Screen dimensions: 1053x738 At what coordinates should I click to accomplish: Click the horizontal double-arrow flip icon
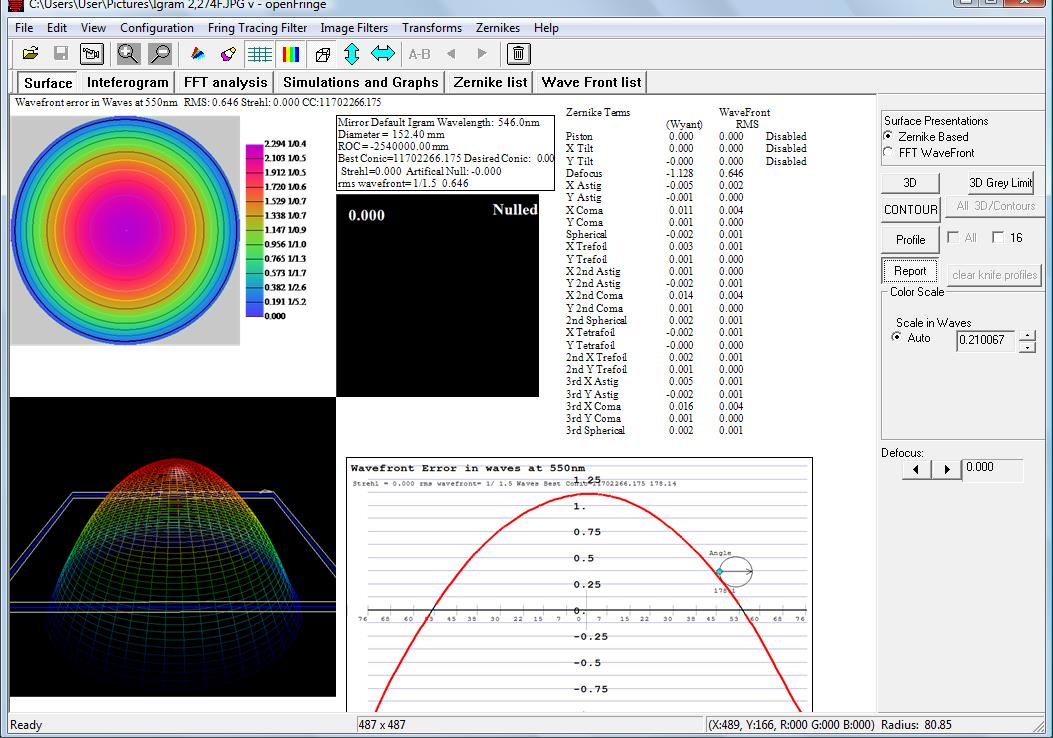(383, 54)
